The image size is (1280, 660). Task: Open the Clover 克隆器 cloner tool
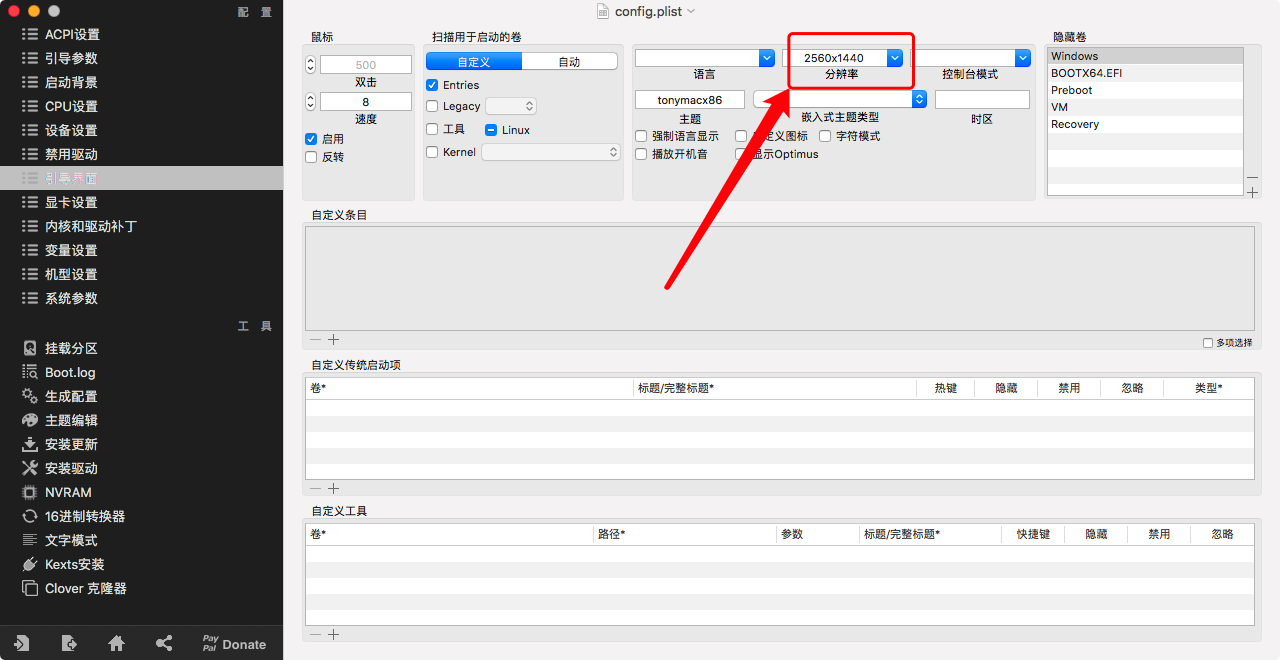click(74, 588)
